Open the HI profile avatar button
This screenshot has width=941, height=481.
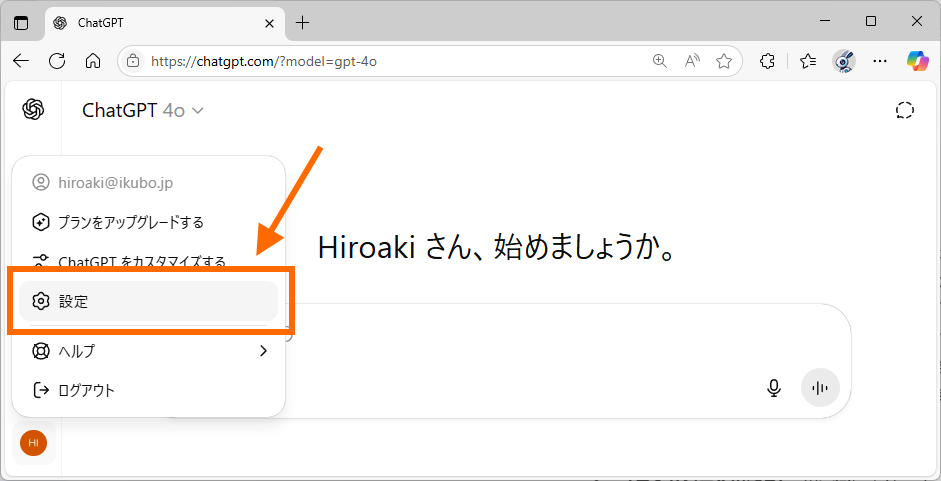click(x=34, y=443)
